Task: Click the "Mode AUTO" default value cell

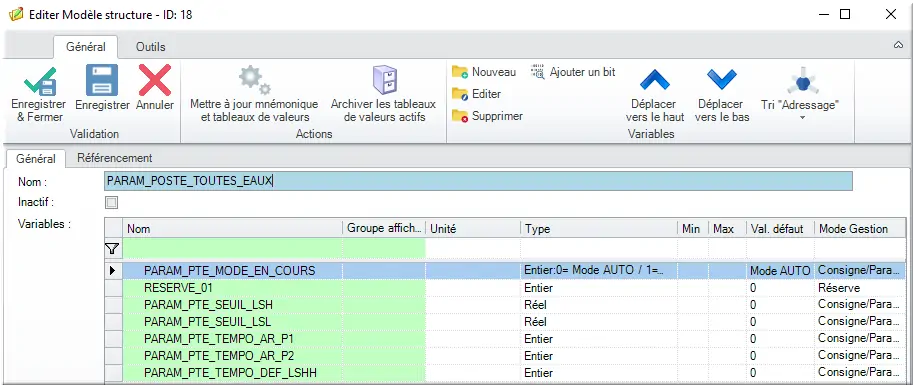Action: coord(780,270)
